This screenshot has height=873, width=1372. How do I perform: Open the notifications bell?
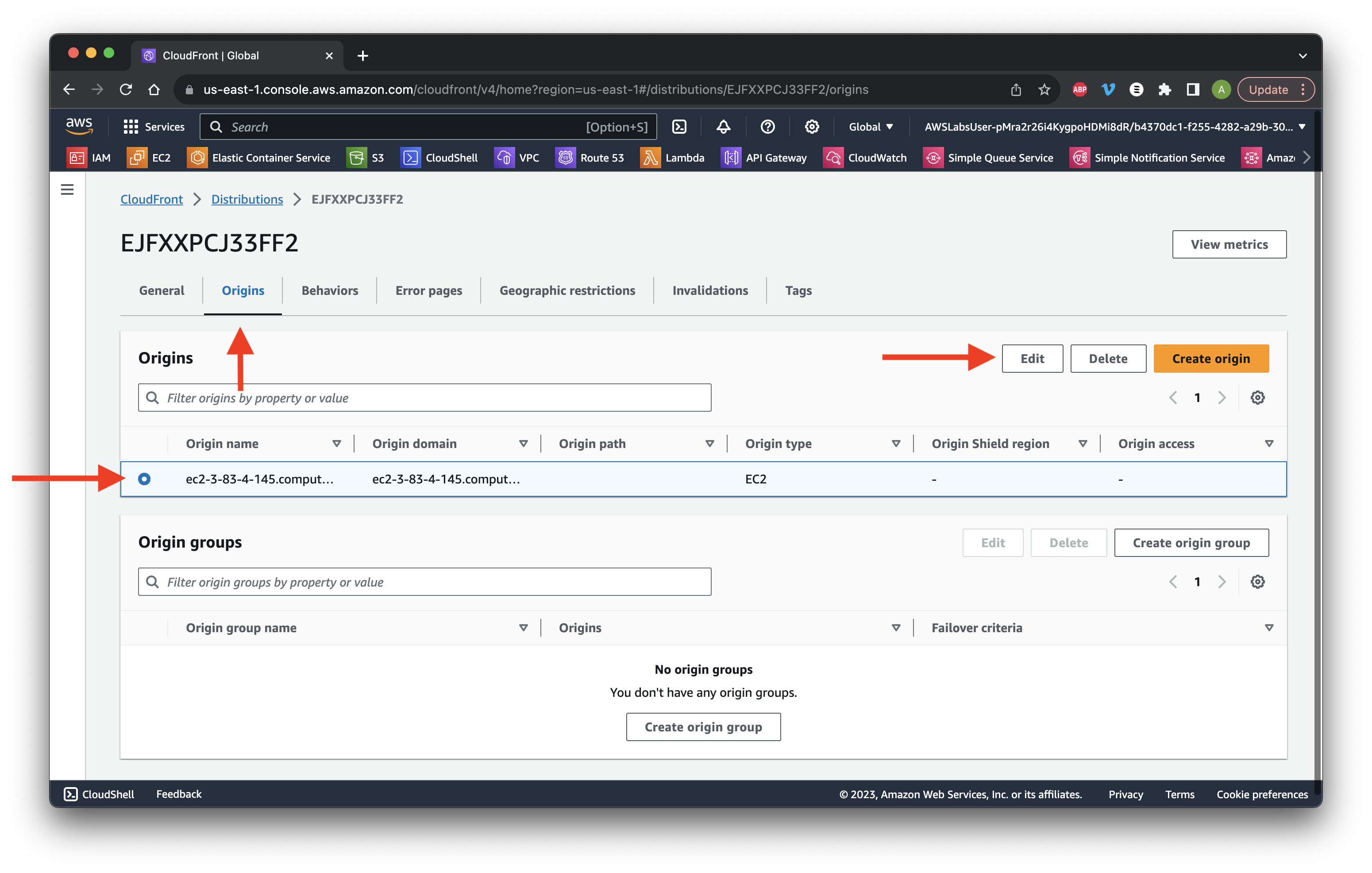point(724,127)
